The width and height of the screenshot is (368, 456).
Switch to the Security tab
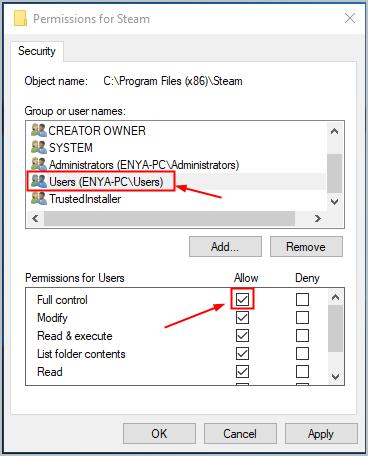[37, 51]
